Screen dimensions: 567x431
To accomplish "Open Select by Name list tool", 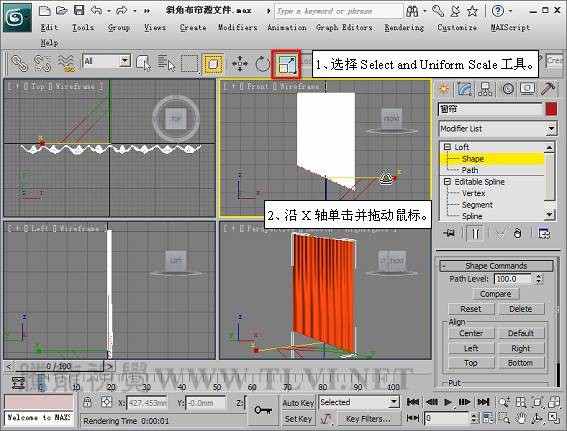I will pyautogui.click(x=166, y=63).
